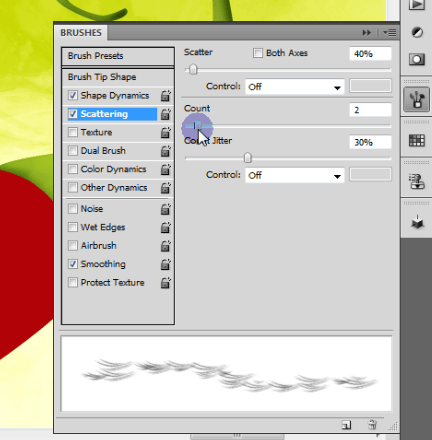The image size is (432, 440).
Task: Click the Count Jitter slider handle
Action: pos(248,158)
